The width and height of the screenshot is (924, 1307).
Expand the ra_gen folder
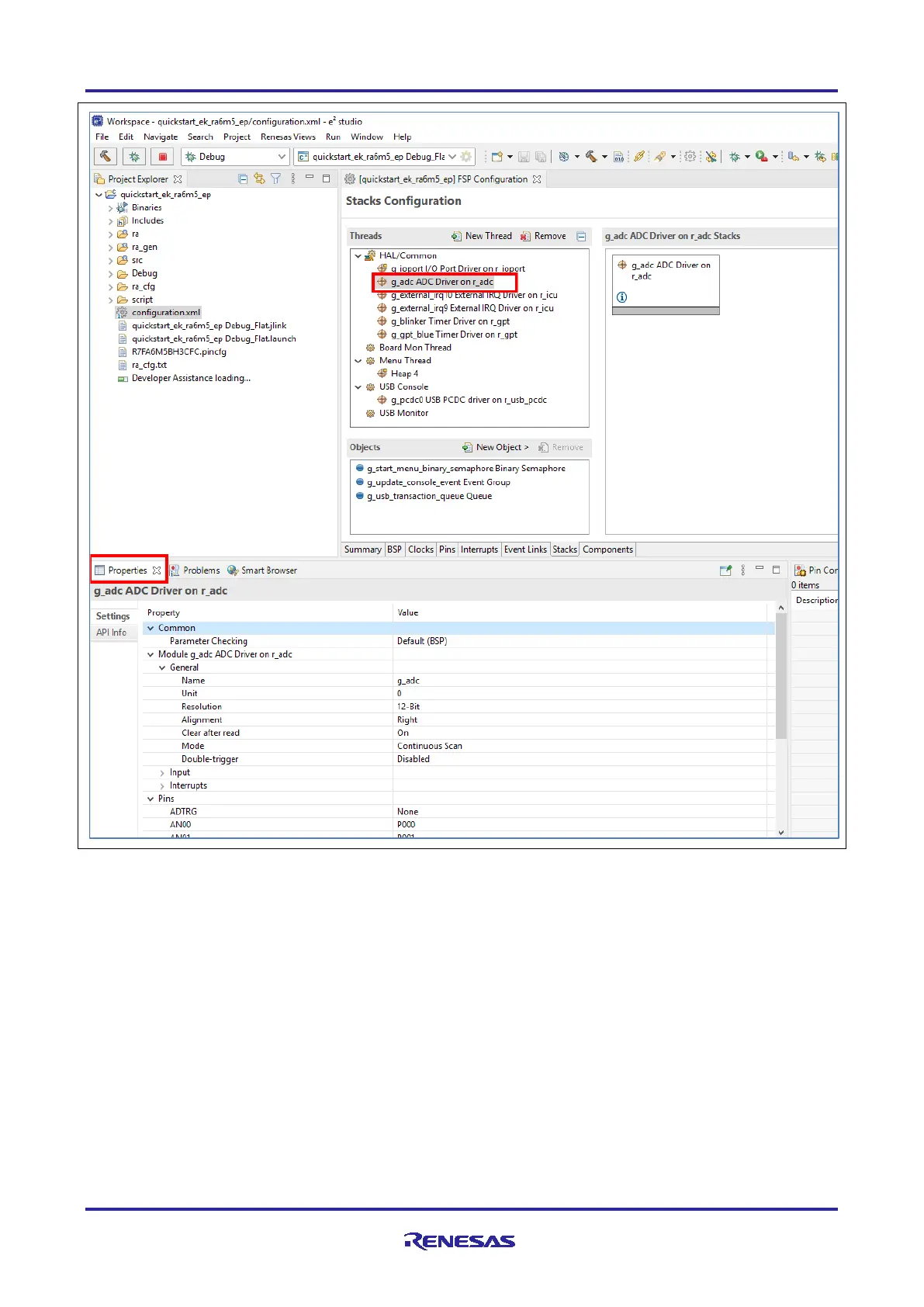click(x=110, y=248)
